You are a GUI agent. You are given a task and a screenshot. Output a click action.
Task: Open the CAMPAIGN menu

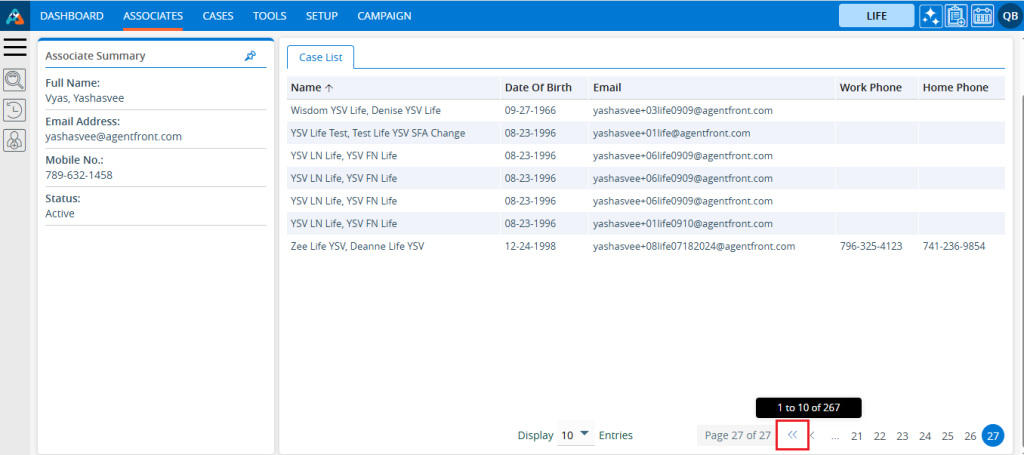click(384, 16)
